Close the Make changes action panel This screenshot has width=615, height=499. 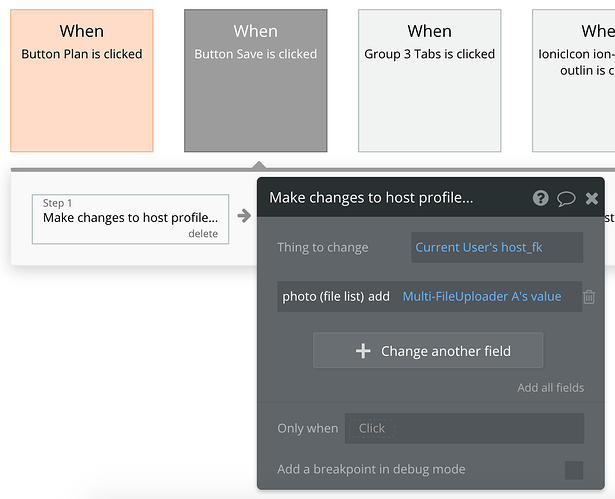(592, 198)
